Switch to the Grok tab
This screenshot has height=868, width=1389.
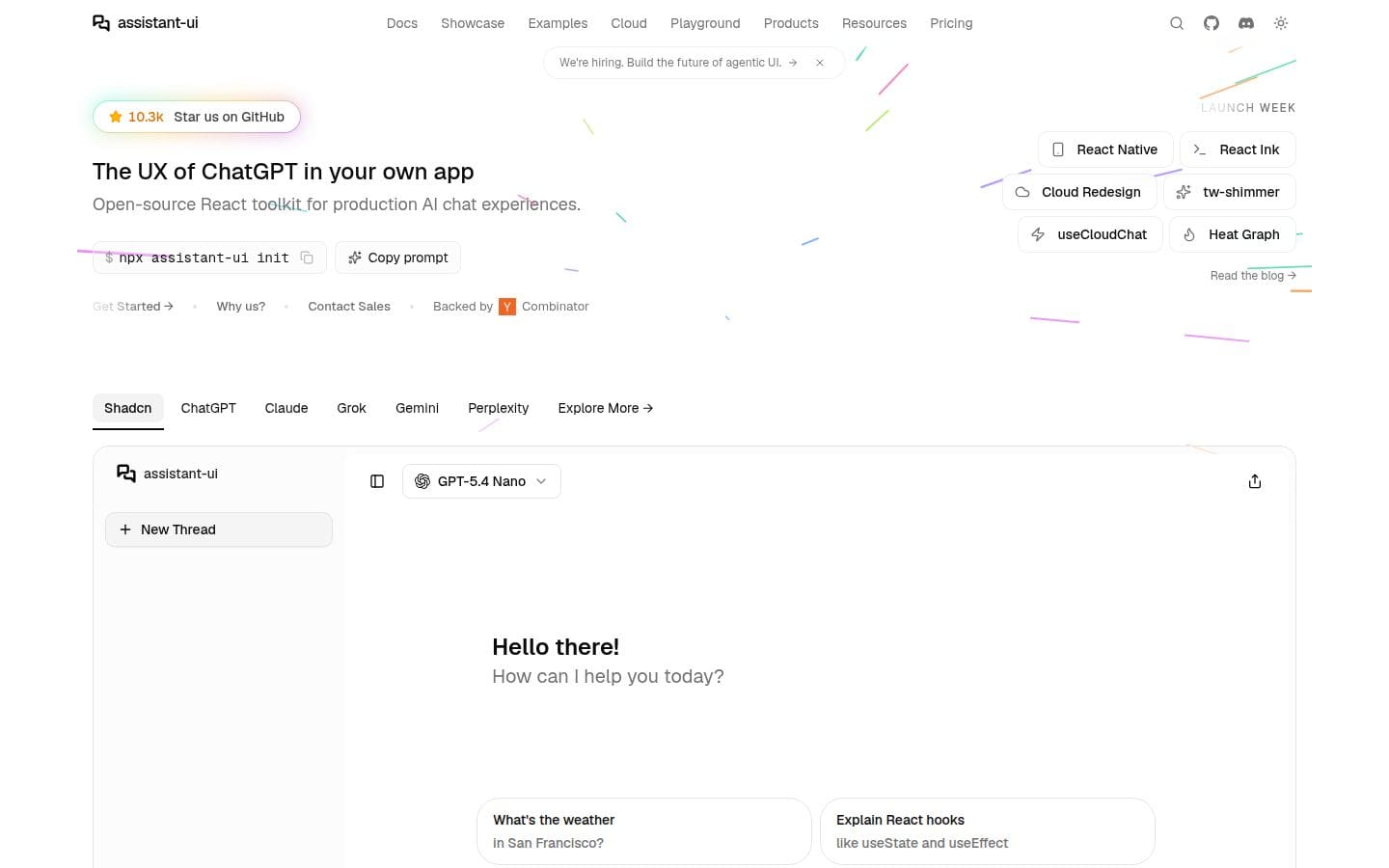point(351,409)
